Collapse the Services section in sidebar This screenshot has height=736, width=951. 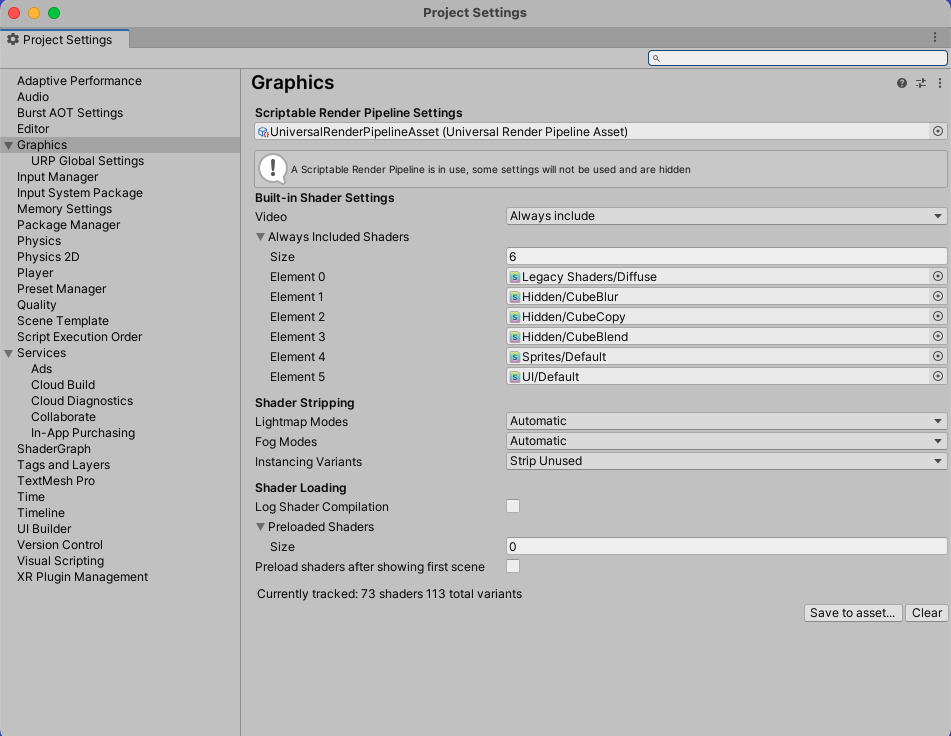[9, 353]
